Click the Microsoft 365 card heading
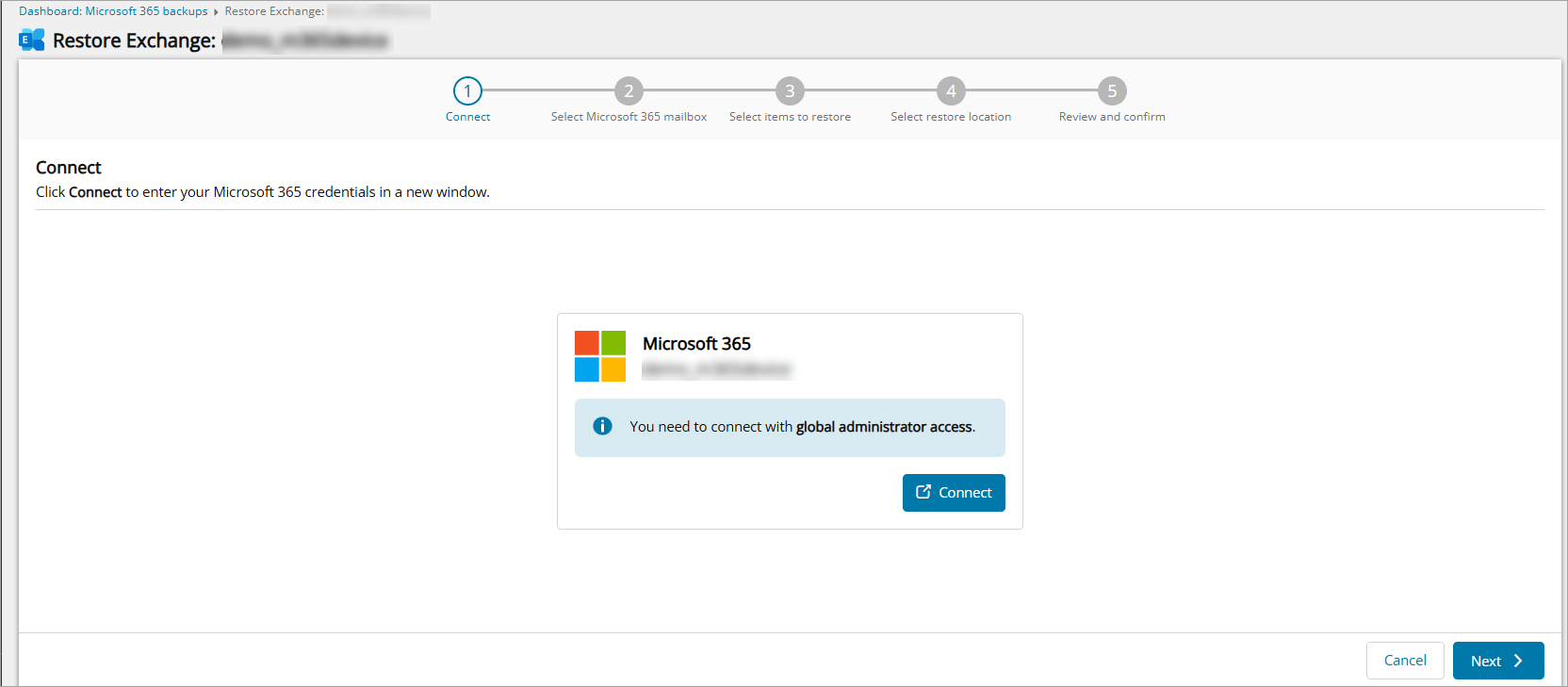Image resolution: width=1568 pixels, height=687 pixels. [696, 344]
